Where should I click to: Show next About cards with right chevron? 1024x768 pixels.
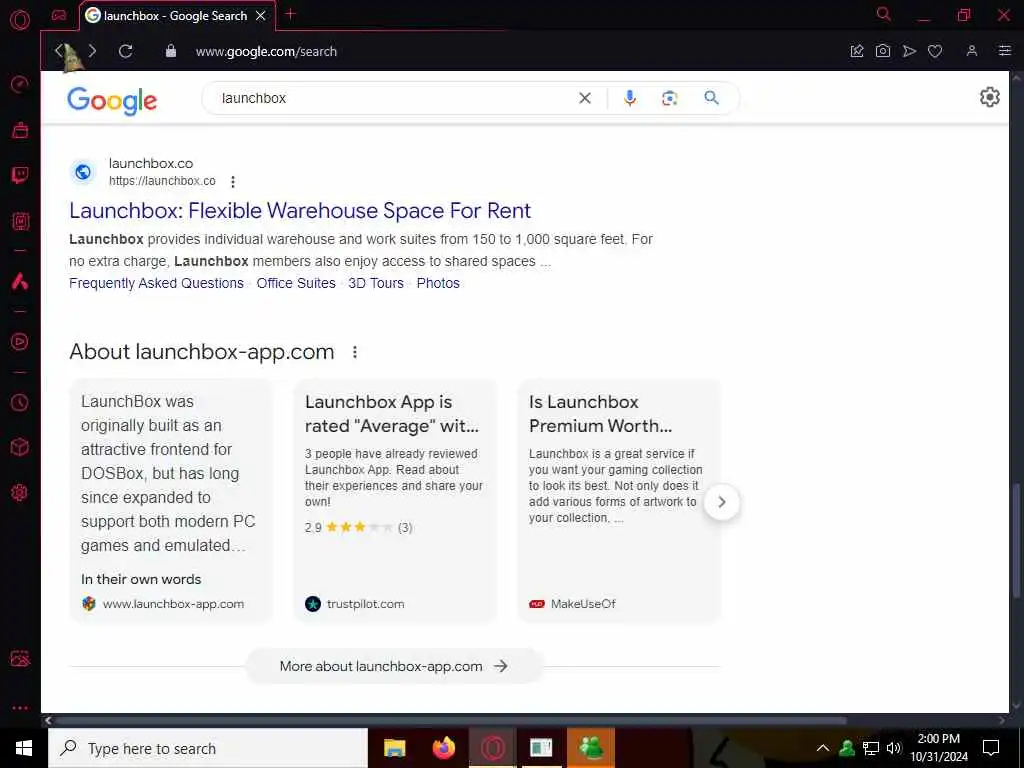(x=722, y=502)
